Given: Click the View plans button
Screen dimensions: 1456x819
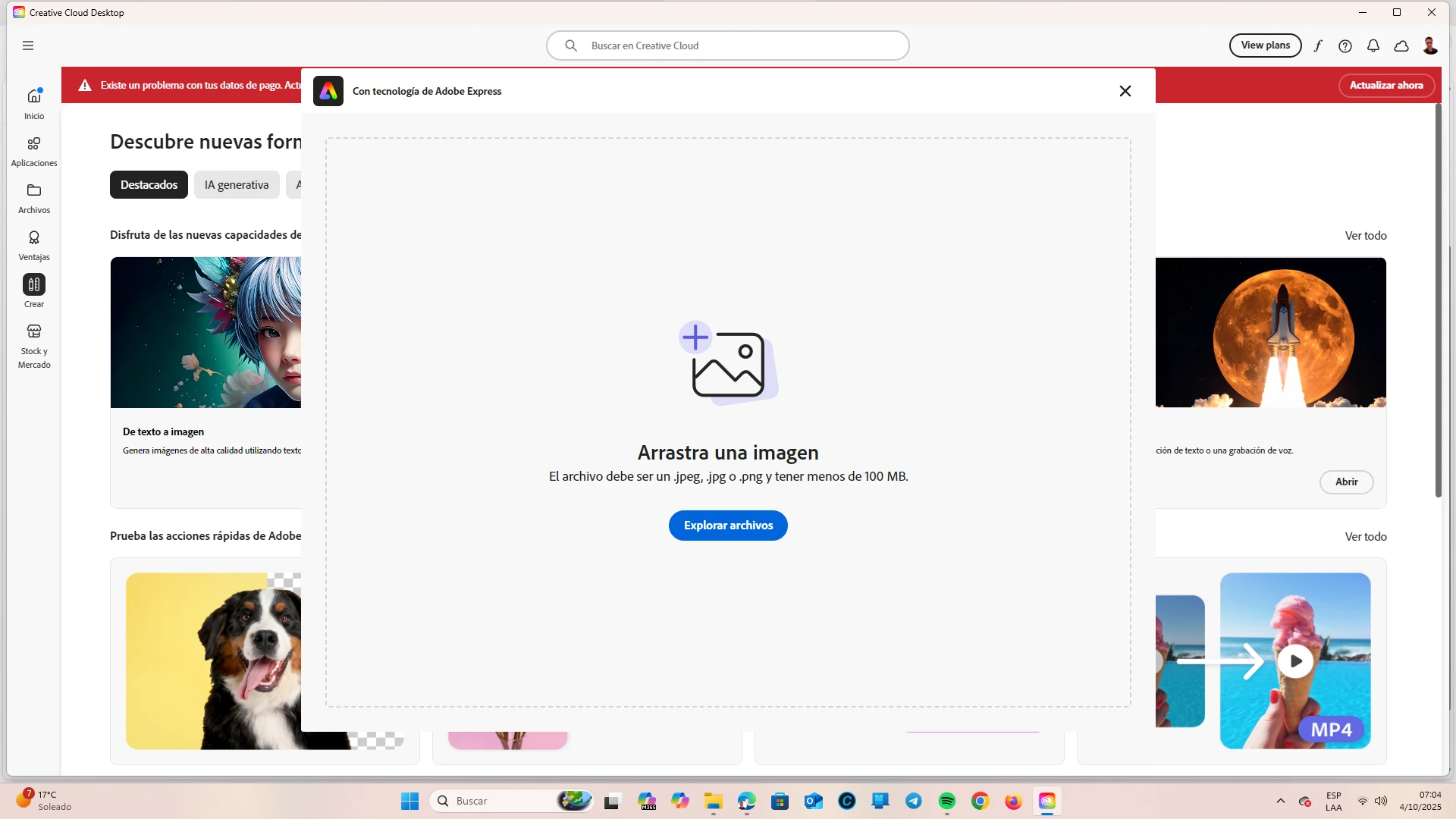Looking at the screenshot, I should [1265, 45].
